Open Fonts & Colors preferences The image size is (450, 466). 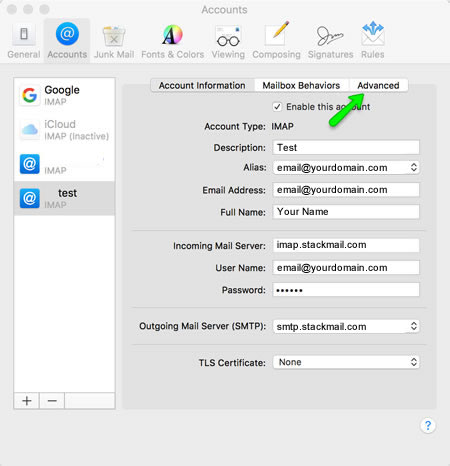click(x=172, y=41)
